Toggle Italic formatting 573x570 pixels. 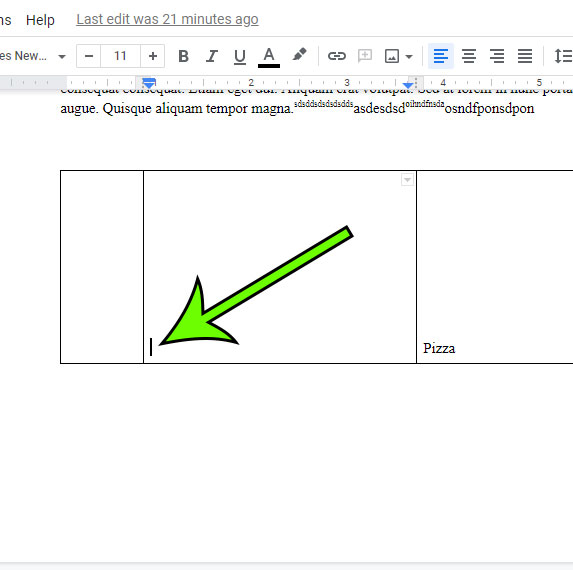[x=212, y=56]
